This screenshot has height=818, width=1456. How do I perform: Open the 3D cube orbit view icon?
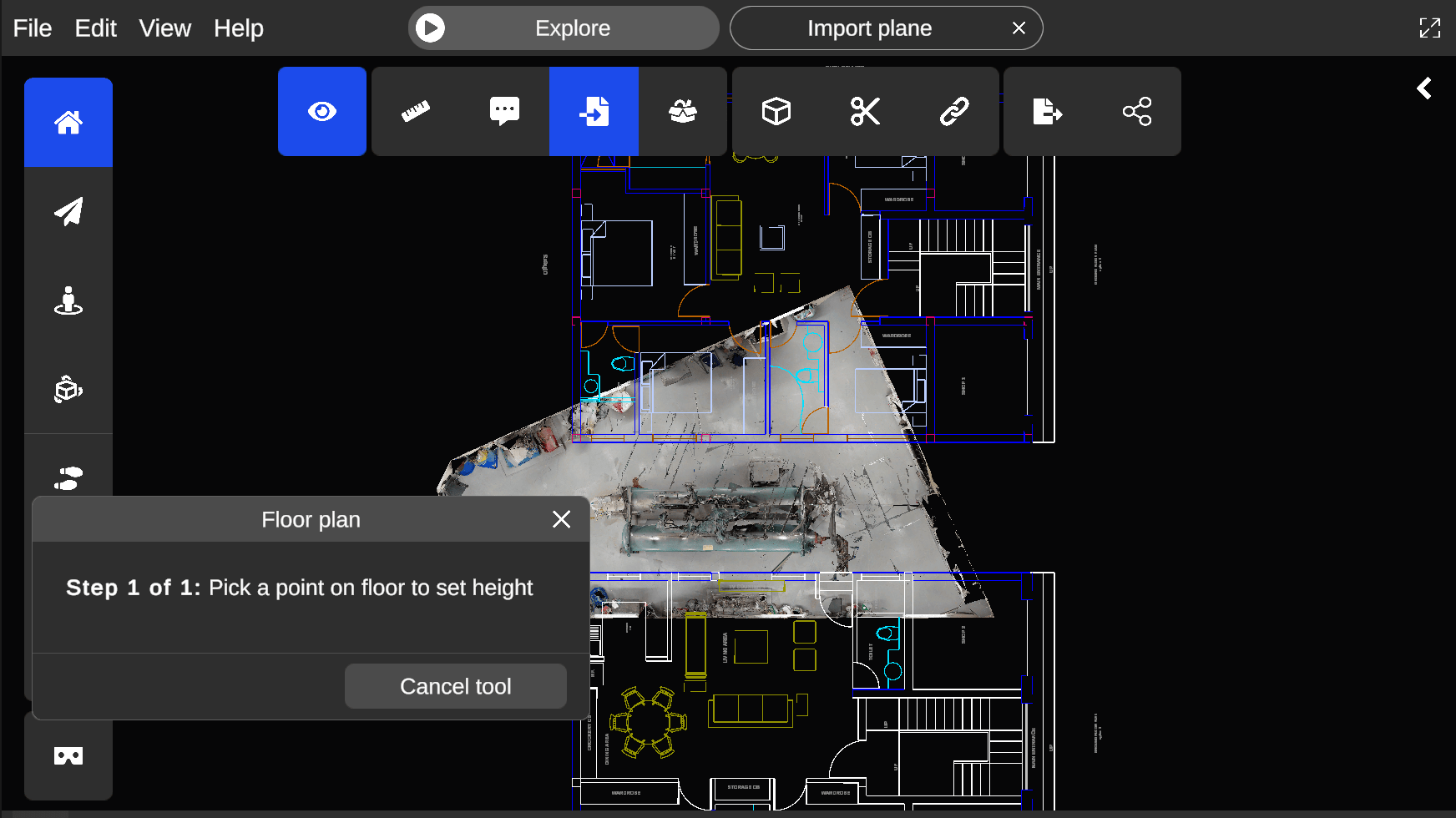tap(68, 390)
